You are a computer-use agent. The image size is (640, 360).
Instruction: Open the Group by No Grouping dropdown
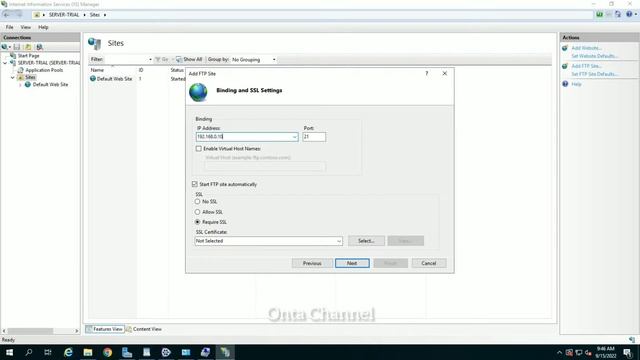pyautogui.click(x=253, y=60)
